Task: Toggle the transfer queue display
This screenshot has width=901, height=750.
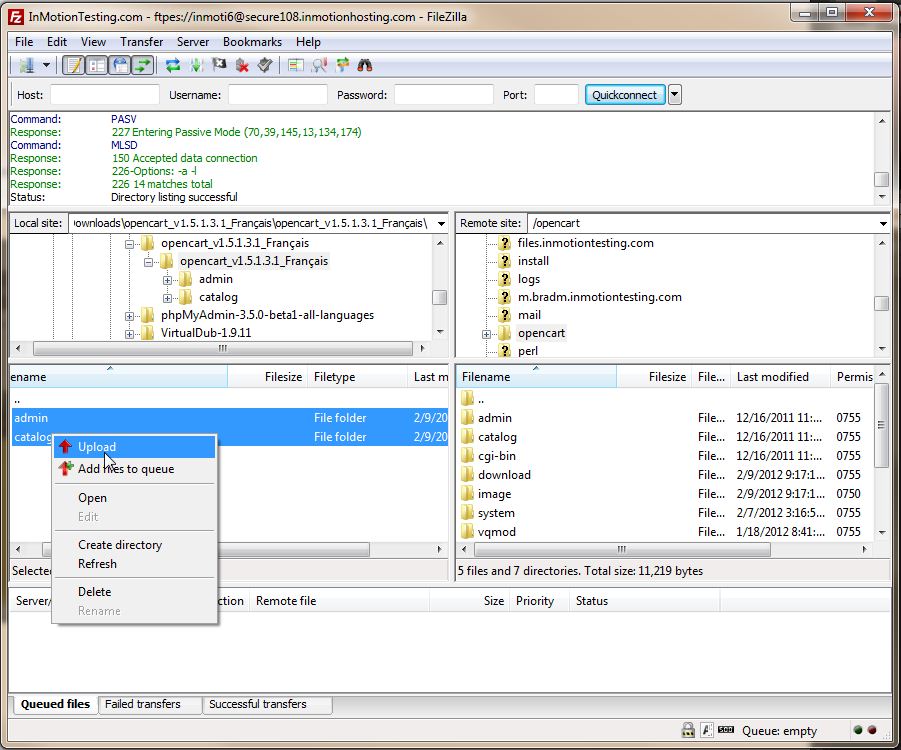Action: [143, 66]
